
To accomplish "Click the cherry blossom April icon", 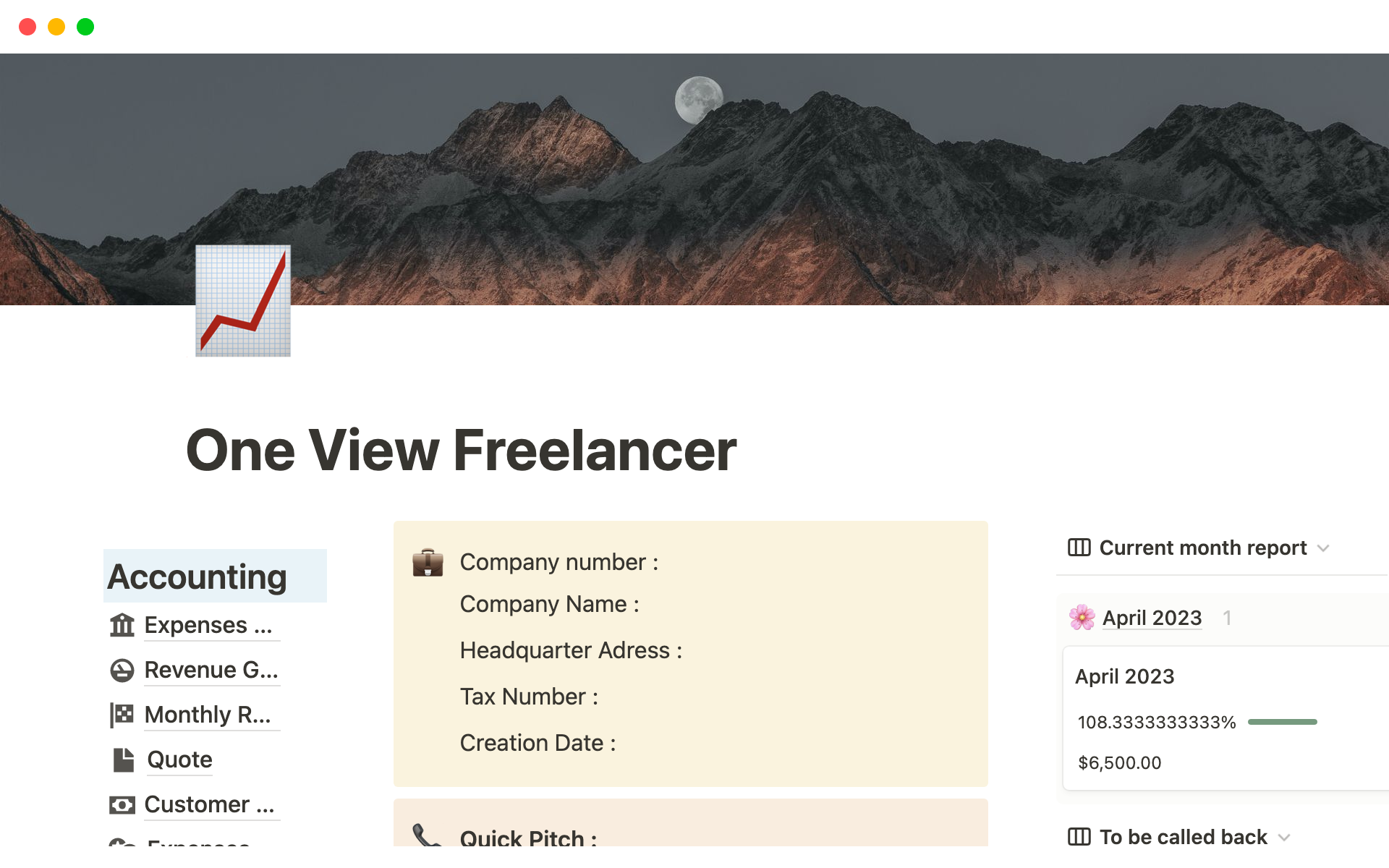I will click(x=1082, y=618).
